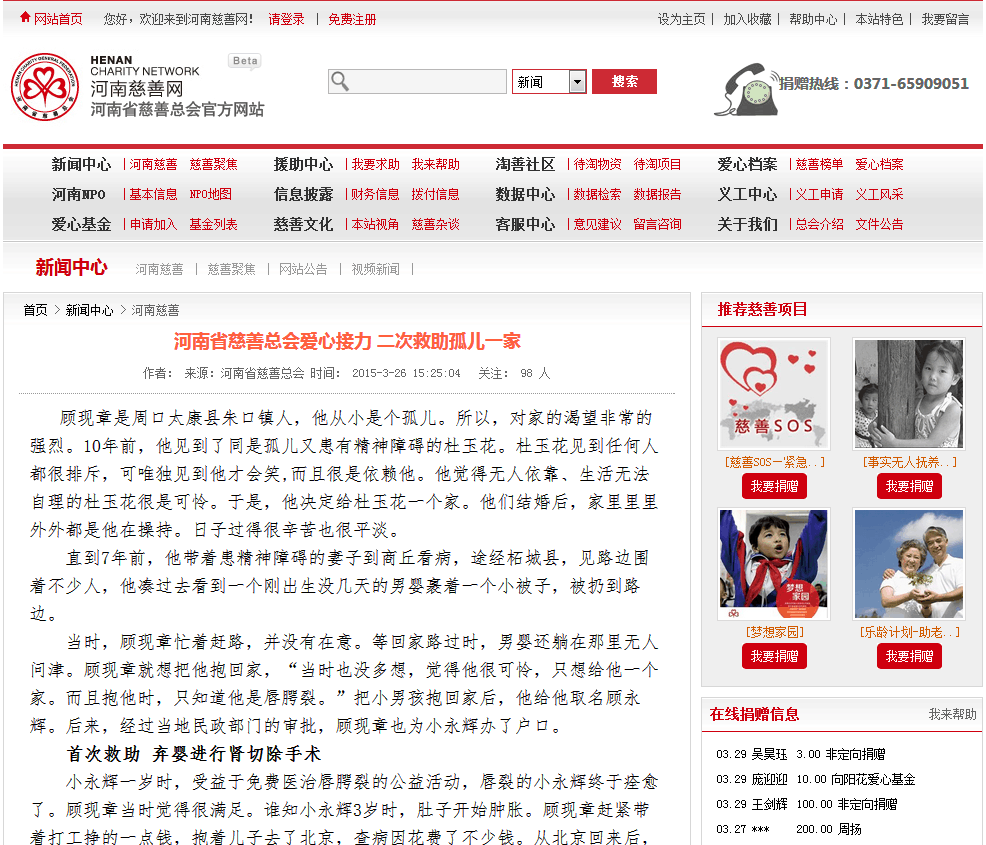Viewport: 986px width, 845px height.
Task: Click the telephone hotline icon
Action: 744,88
